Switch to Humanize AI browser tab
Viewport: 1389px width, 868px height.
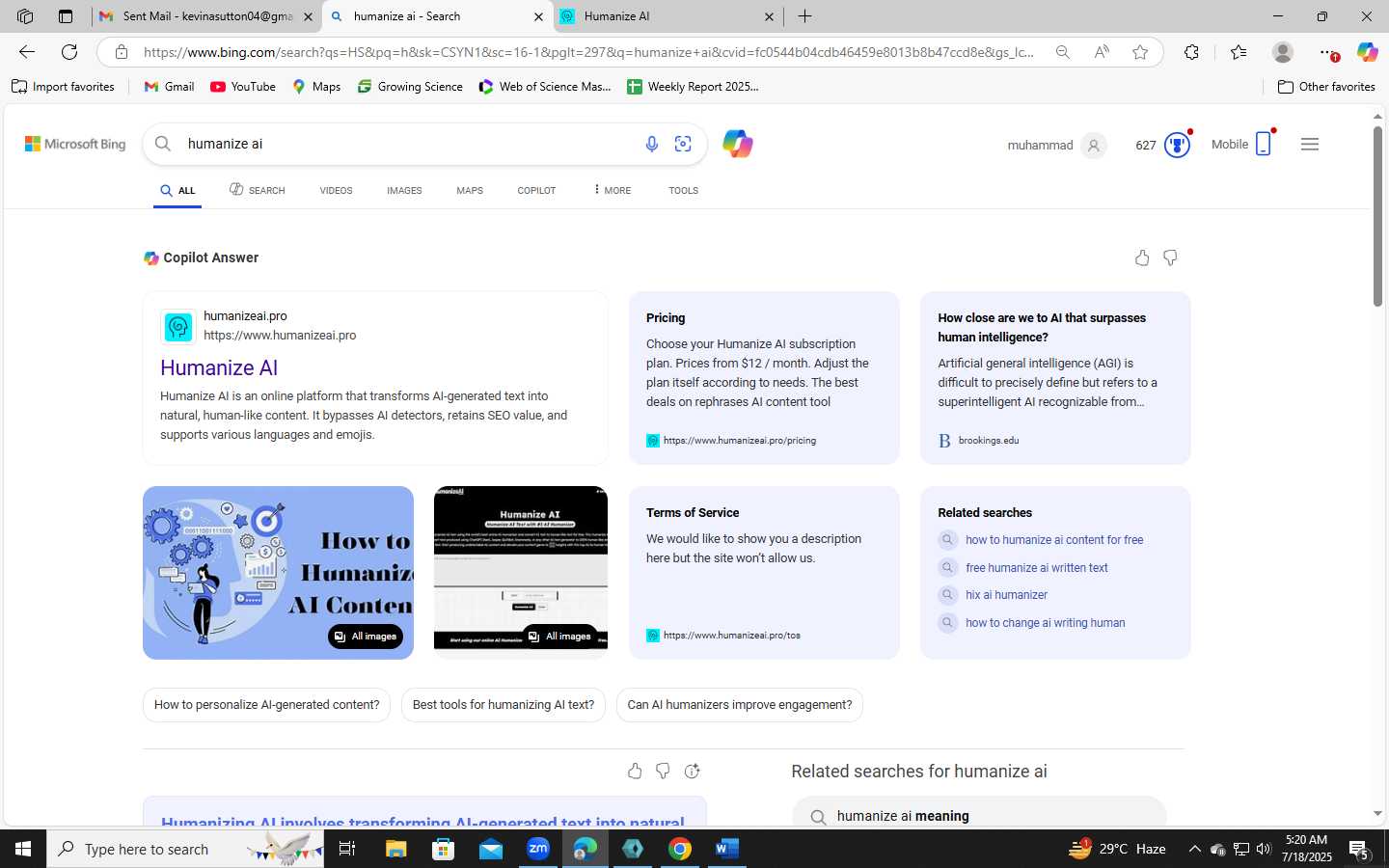667,16
